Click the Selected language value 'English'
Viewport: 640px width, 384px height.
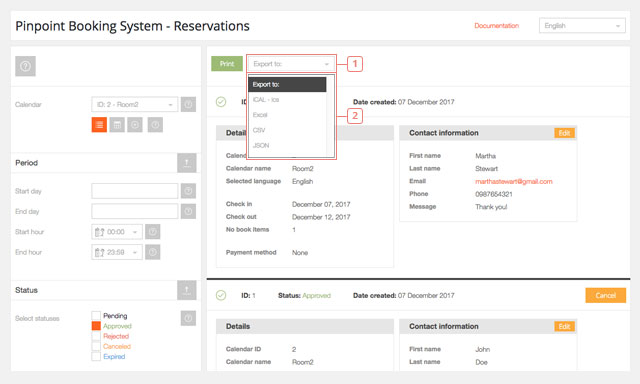tap(302, 182)
